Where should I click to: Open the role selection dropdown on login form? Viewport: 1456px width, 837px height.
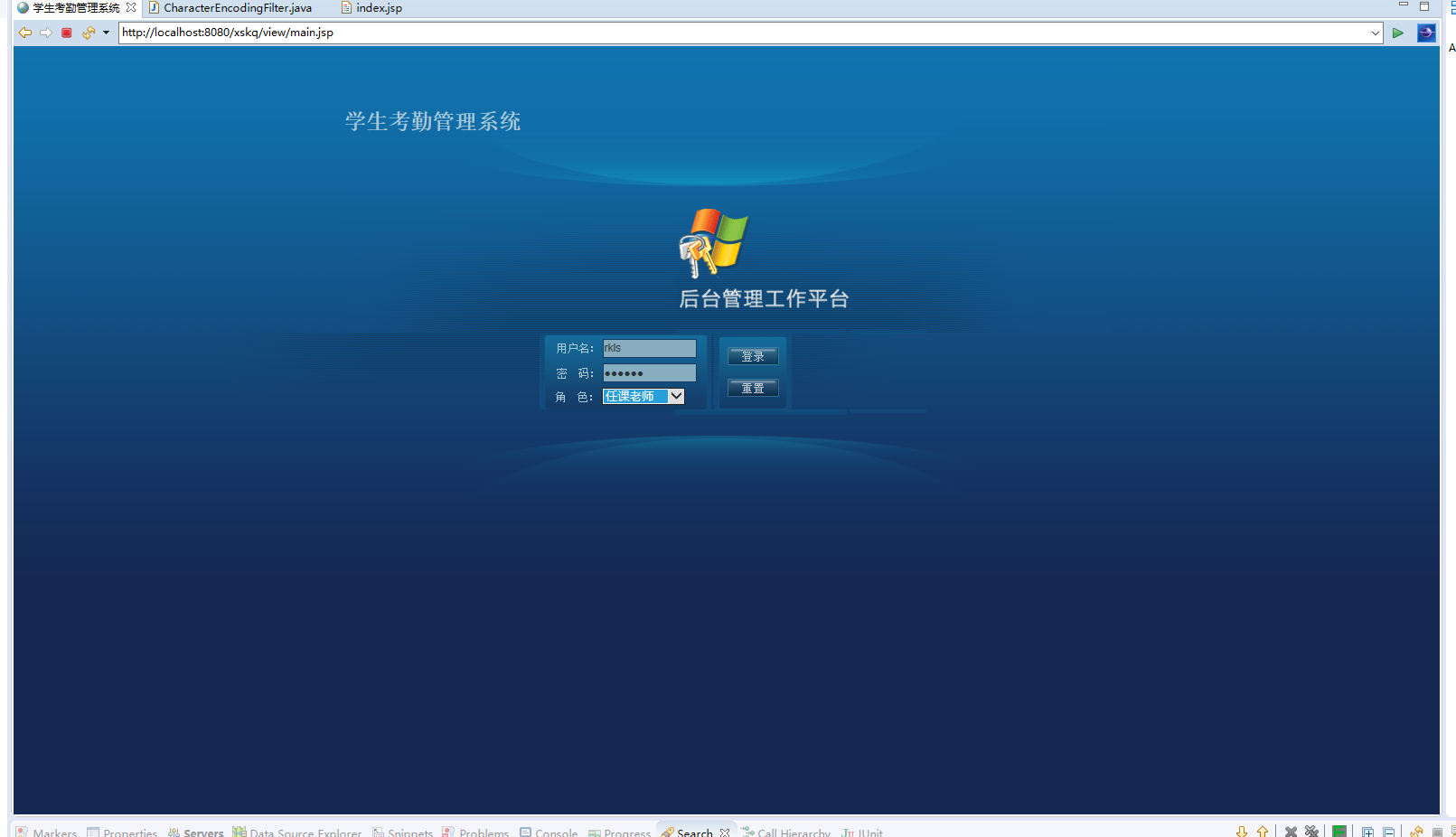pos(677,396)
